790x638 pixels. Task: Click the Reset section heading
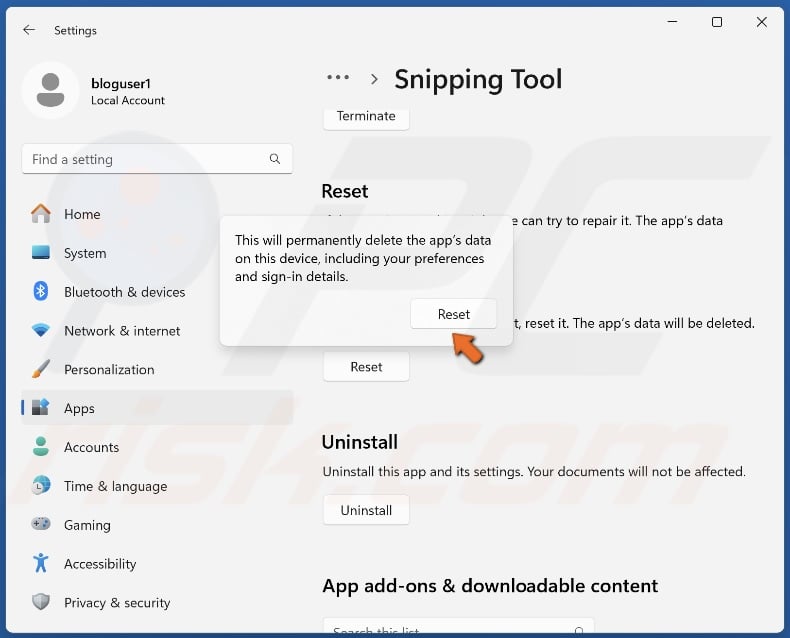point(345,191)
